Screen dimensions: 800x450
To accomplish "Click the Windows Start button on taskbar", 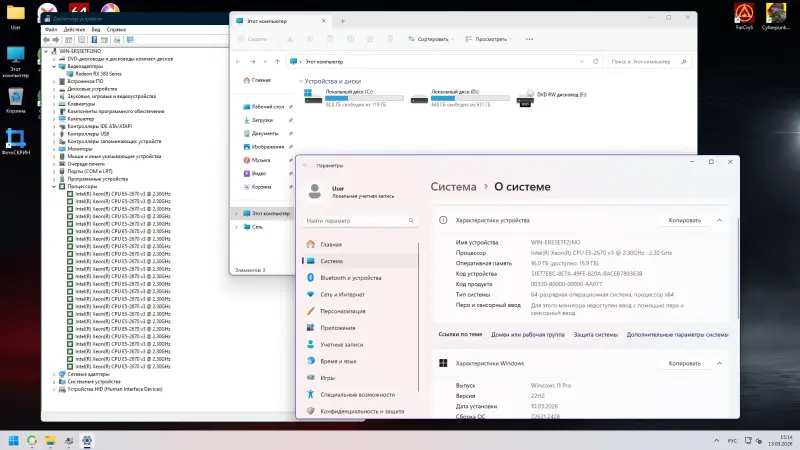I will click(x=14, y=440).
